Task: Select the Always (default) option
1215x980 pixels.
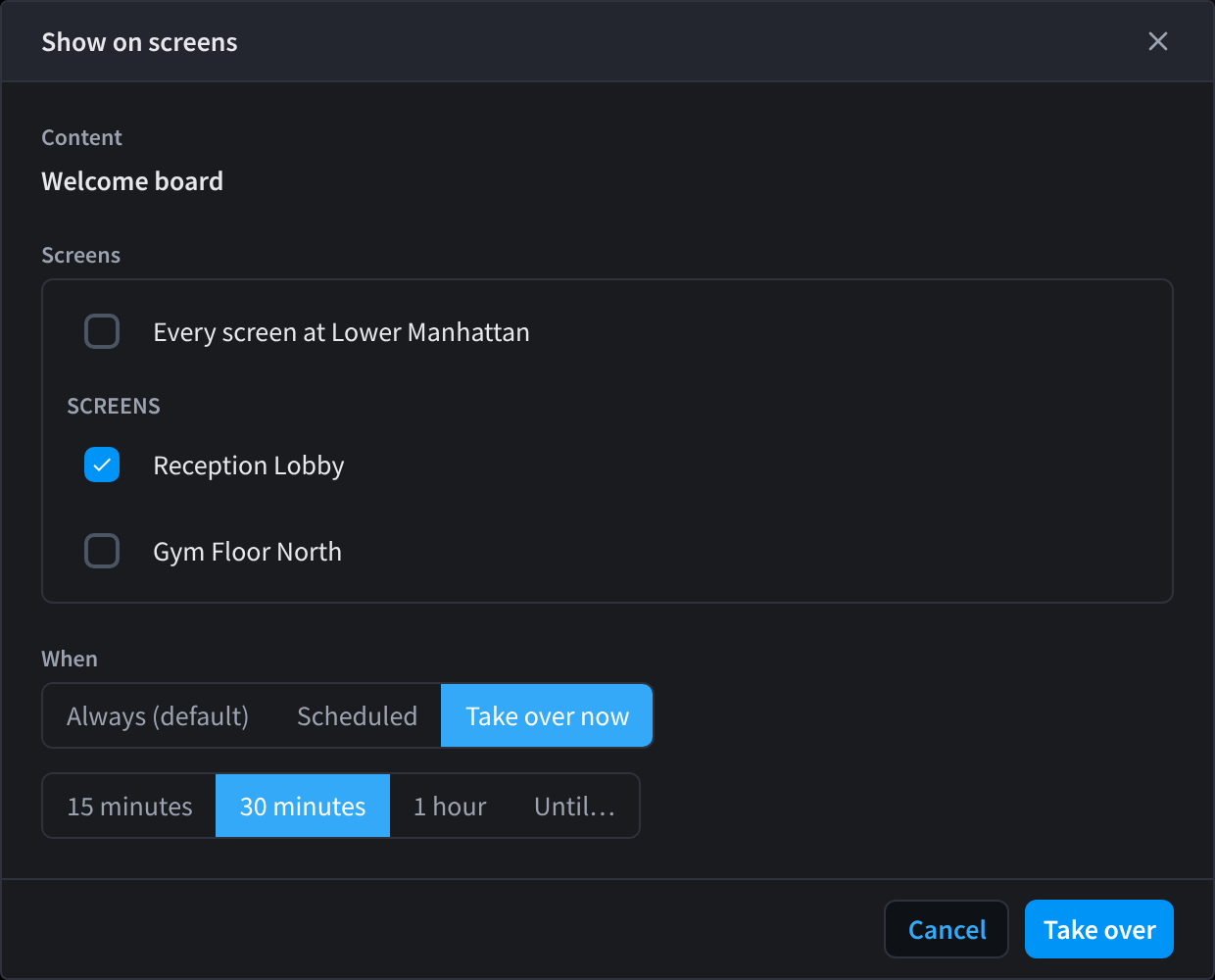Action: point(158,716)
